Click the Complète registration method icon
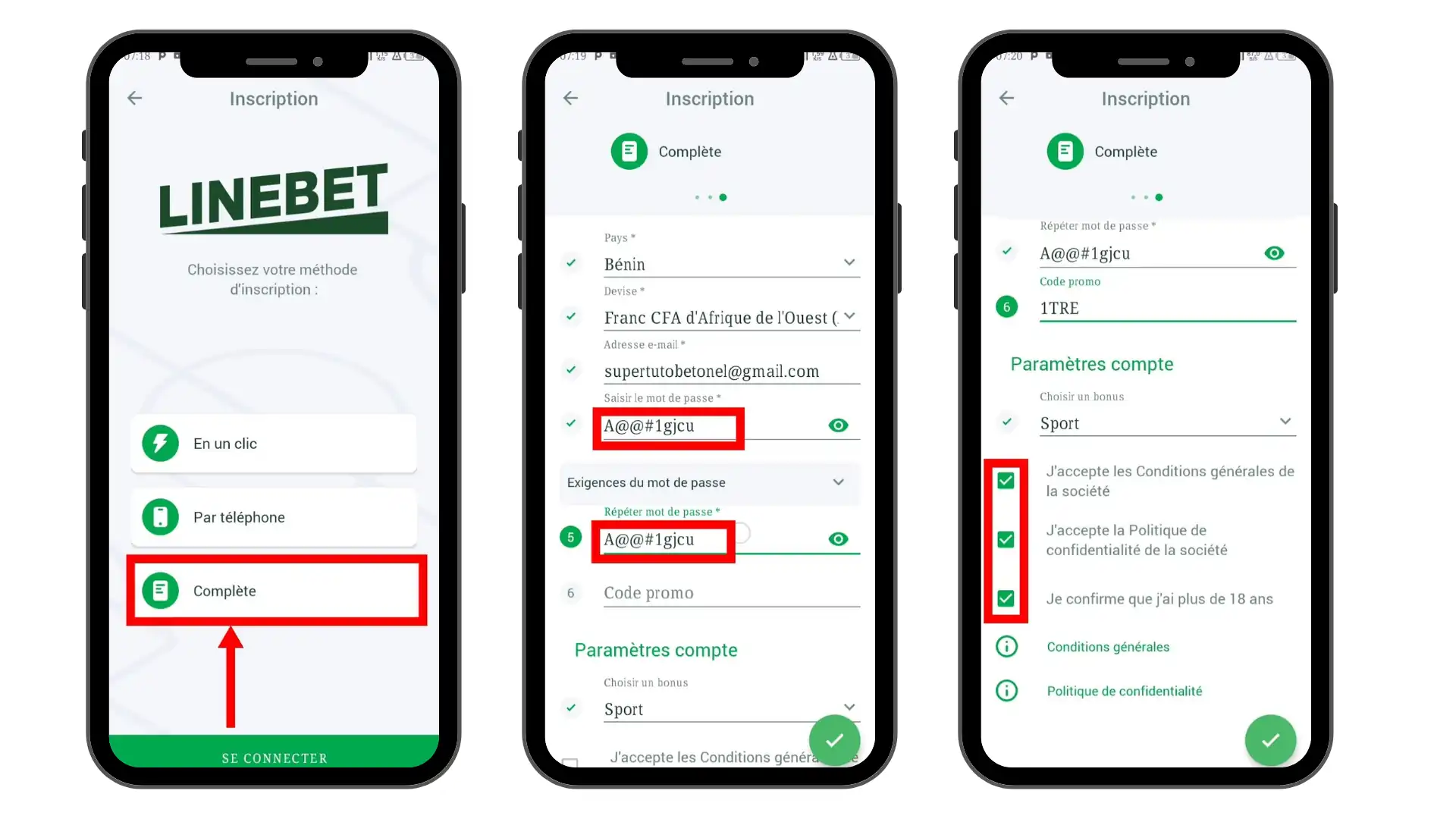Image resolution: width=1456 pixels, height=819 pixels. click(161, 590)
